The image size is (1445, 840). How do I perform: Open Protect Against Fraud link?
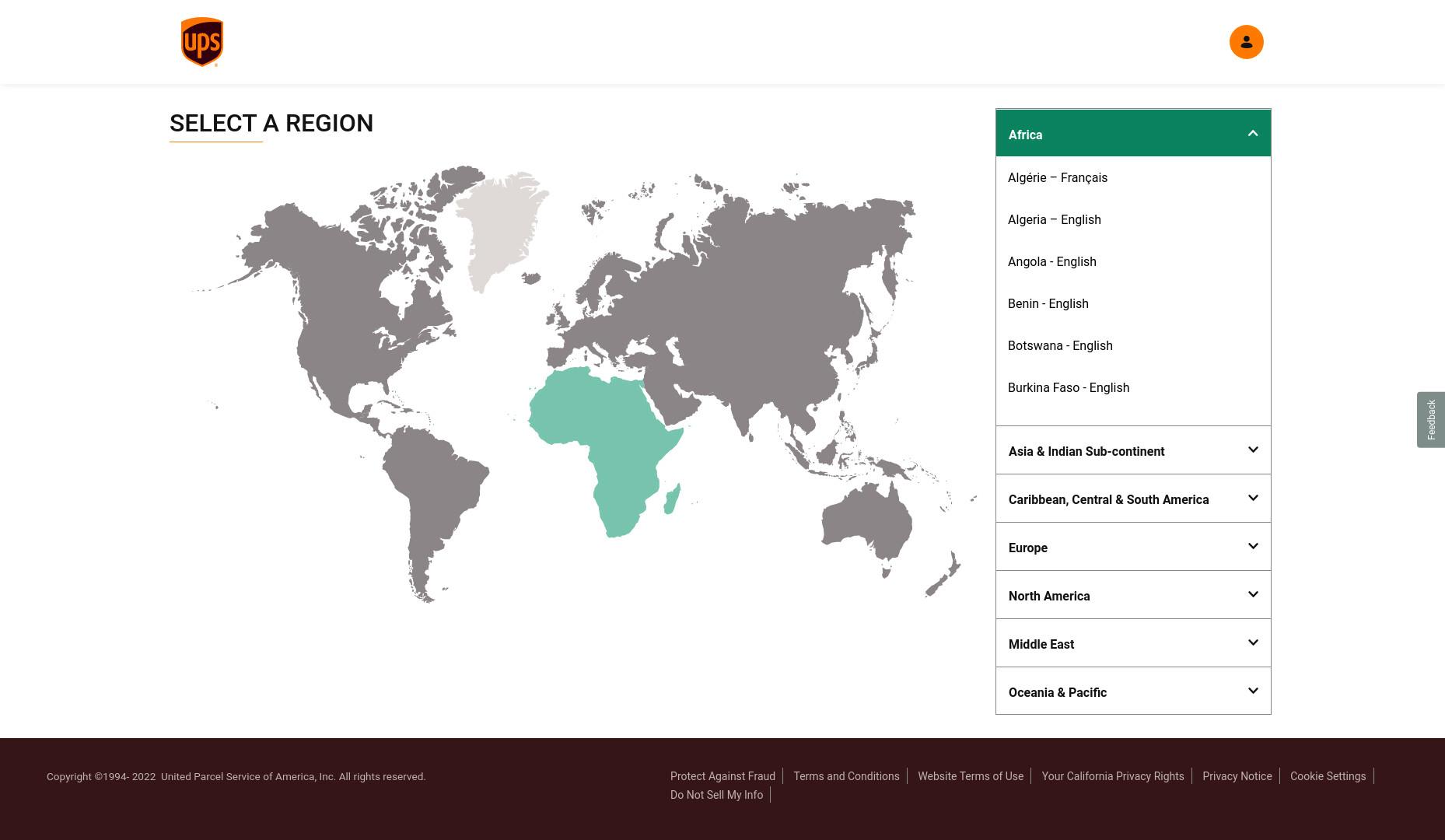[722, 776]
